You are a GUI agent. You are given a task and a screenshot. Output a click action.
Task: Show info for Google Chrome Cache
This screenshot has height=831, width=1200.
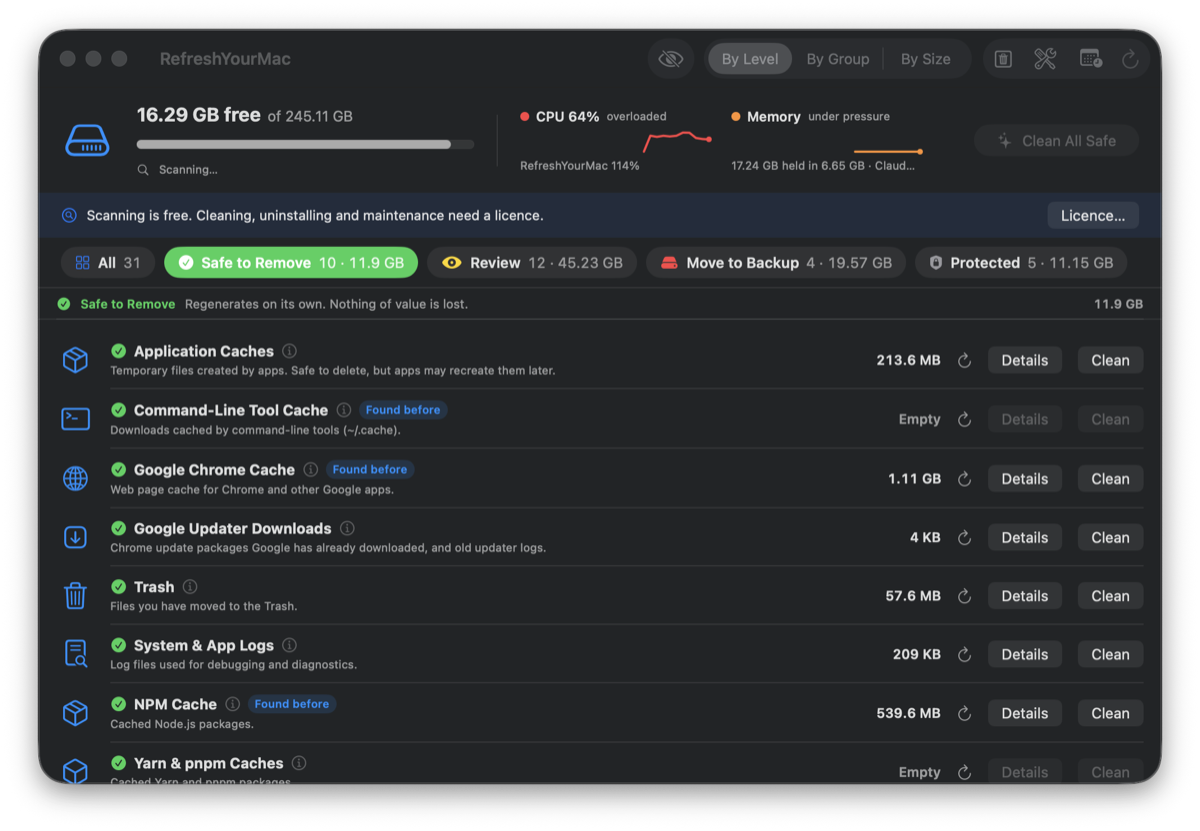coord(310,469)
